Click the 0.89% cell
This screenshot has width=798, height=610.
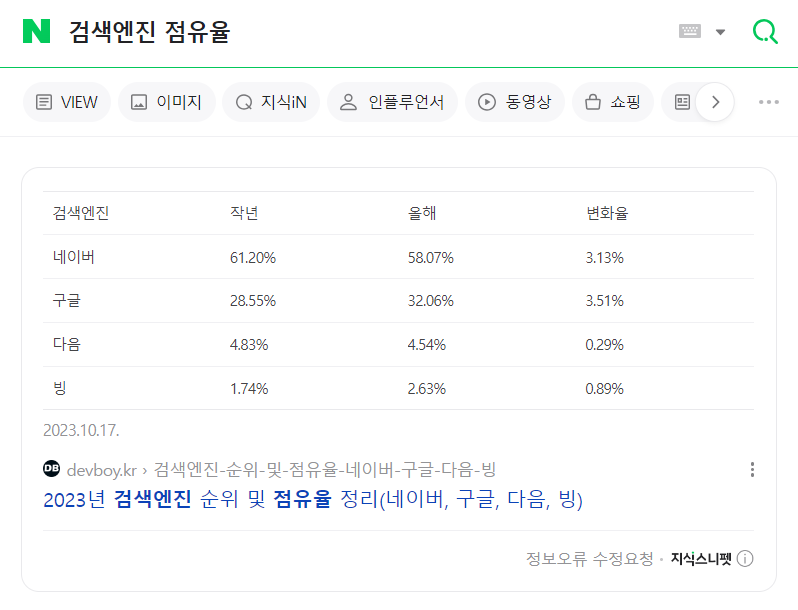[x=605, y=389]
